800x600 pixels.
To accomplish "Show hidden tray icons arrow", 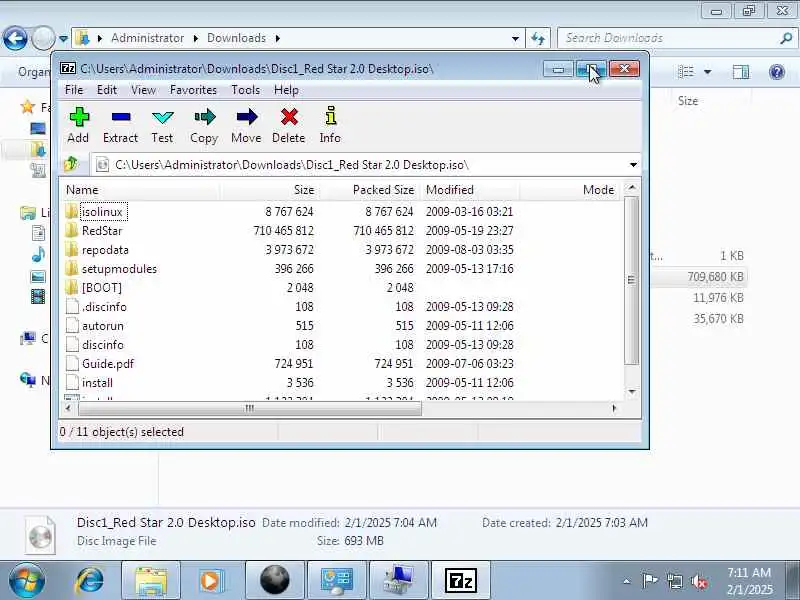I will 627,581.
